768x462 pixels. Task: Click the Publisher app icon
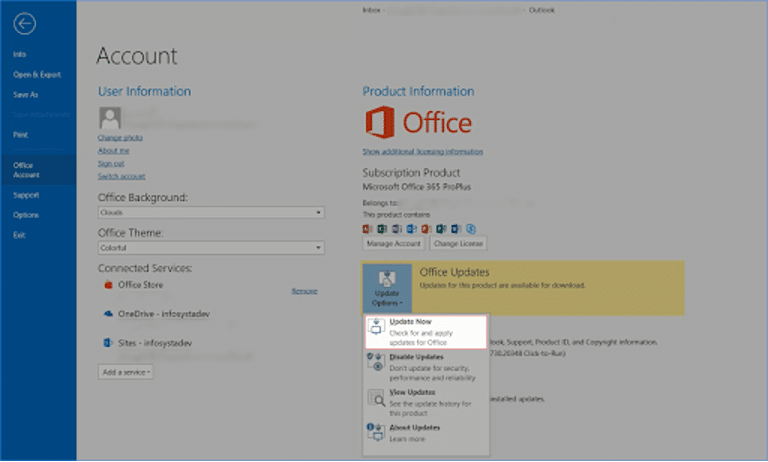coord(441,229)
